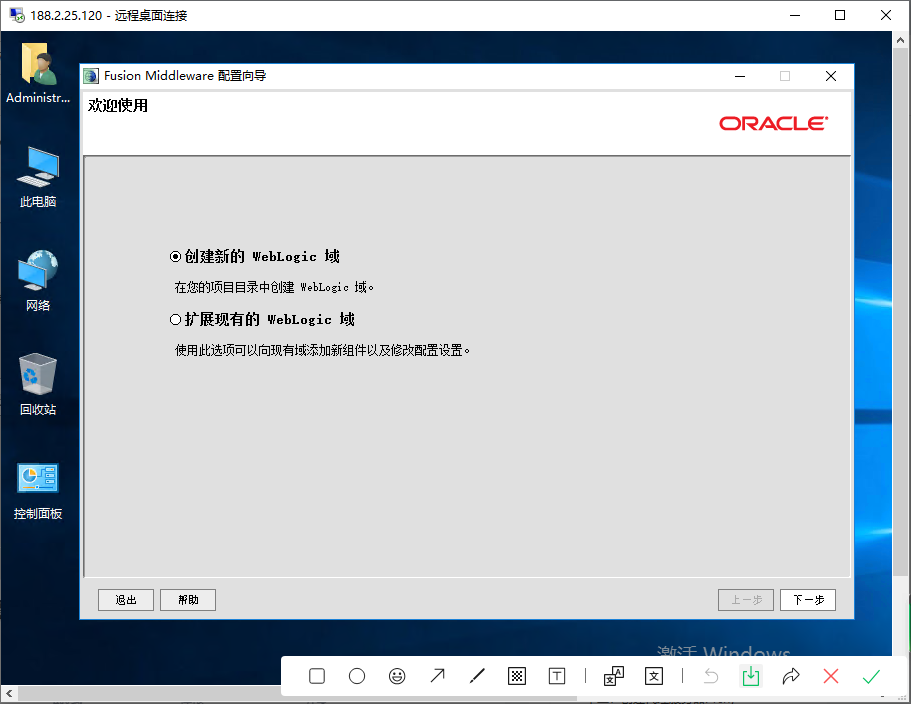911x704 pixels.
Task: Share the screenshot with forward arrow
Action: pyautogui.click(x=791, y=676)
